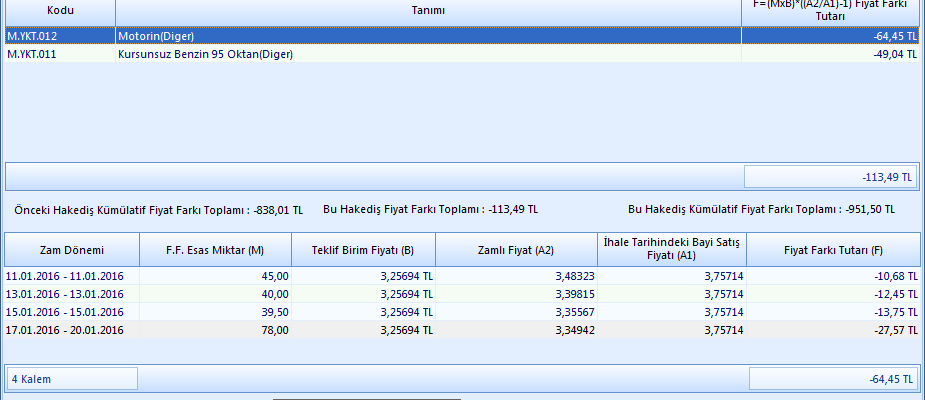Select the M.YKT.012 Motorin row

pyautogui.click(x=428, y=36)
